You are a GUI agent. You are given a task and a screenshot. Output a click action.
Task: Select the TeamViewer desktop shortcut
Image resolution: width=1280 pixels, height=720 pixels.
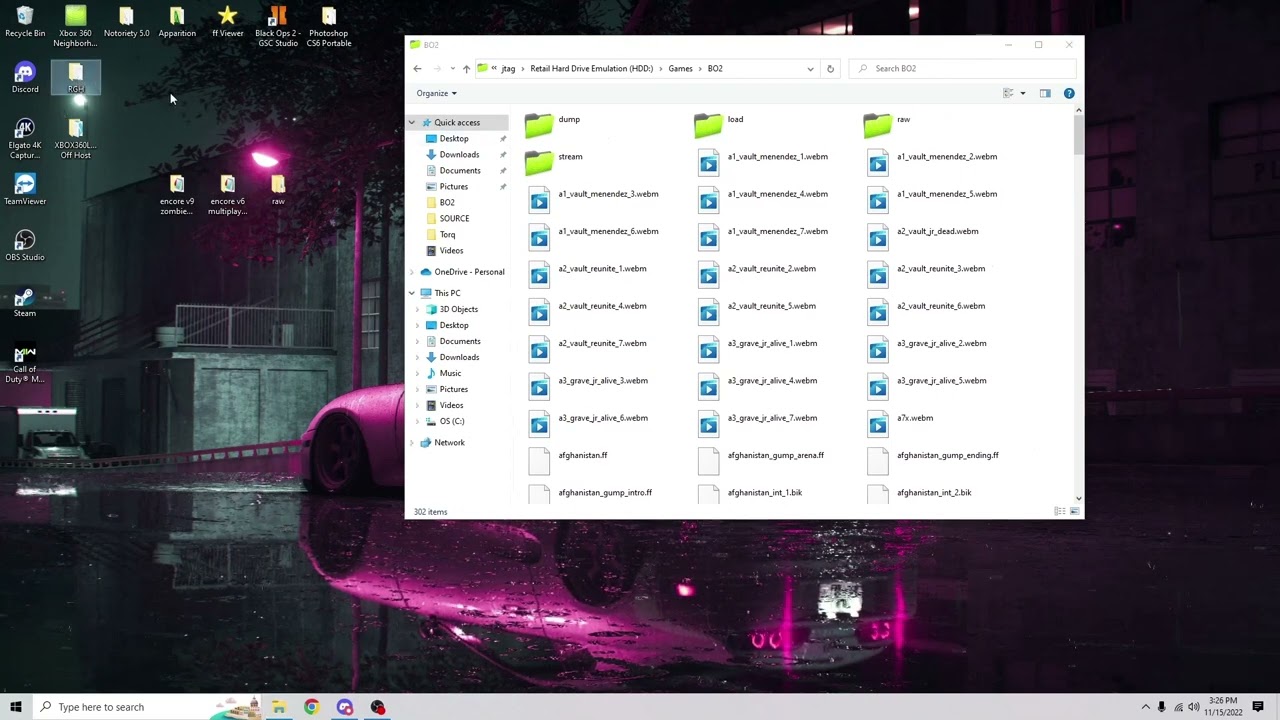tap(25, 190)
